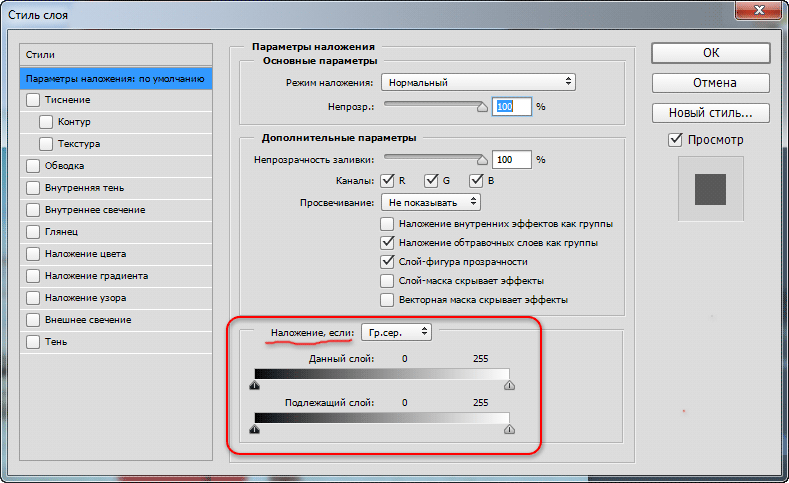Toggle the Тень checkbox
The height and width of the screenshot is (483, 789).
[x=33, y=342]
